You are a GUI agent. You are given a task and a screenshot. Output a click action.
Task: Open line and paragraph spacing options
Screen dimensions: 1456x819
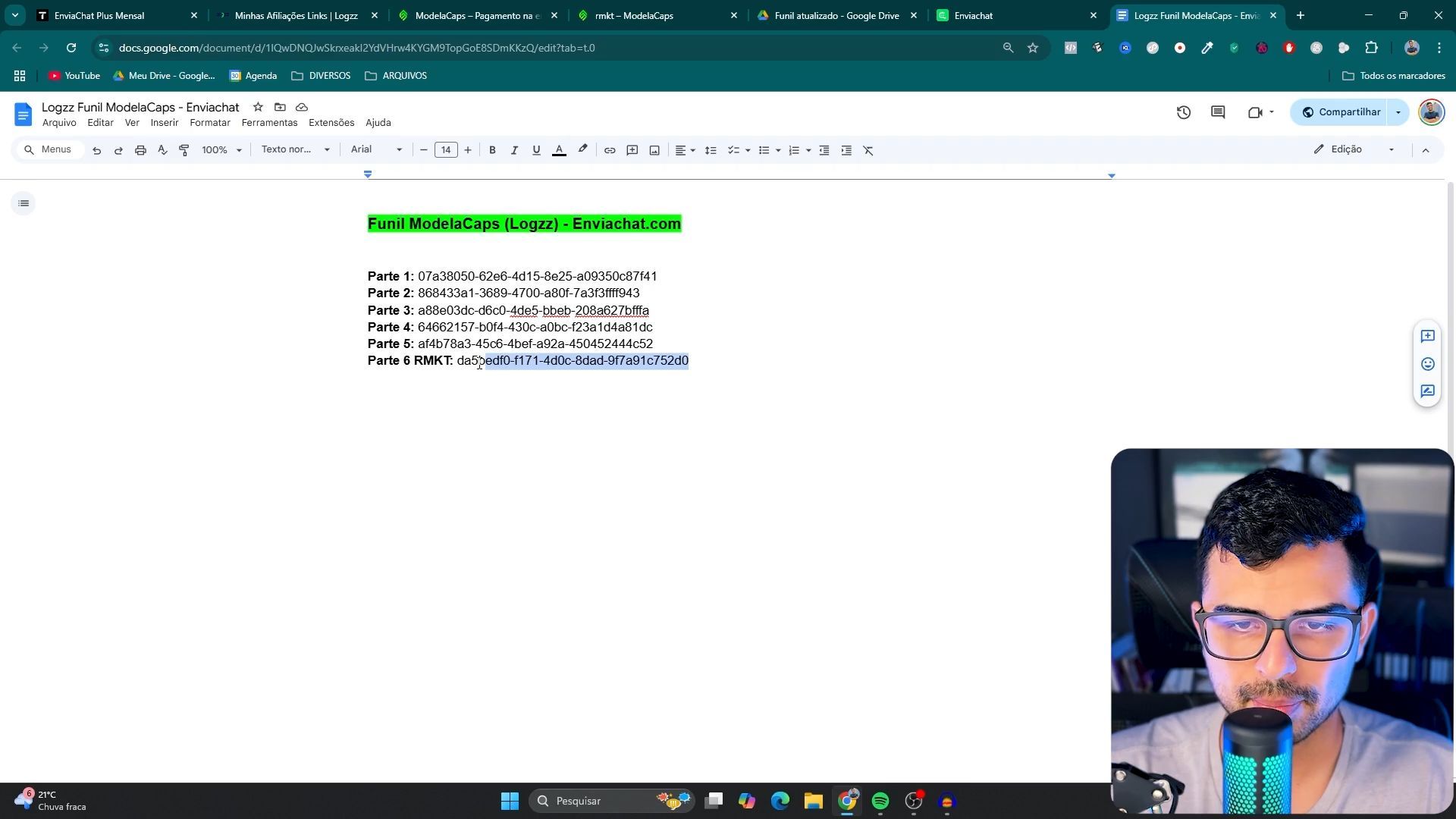click(x=711, y=150)
